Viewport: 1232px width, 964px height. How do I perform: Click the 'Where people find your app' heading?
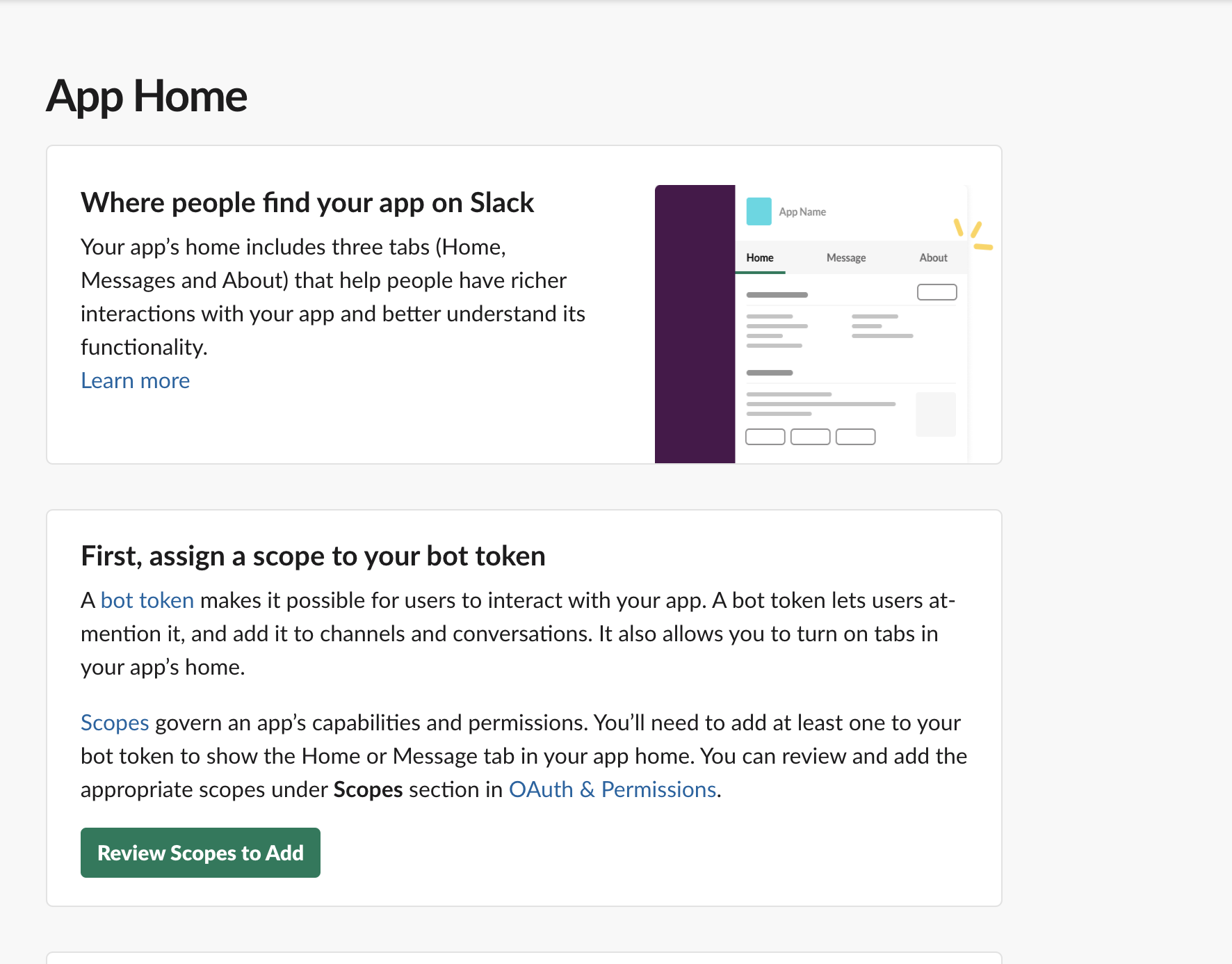[307, 203]
